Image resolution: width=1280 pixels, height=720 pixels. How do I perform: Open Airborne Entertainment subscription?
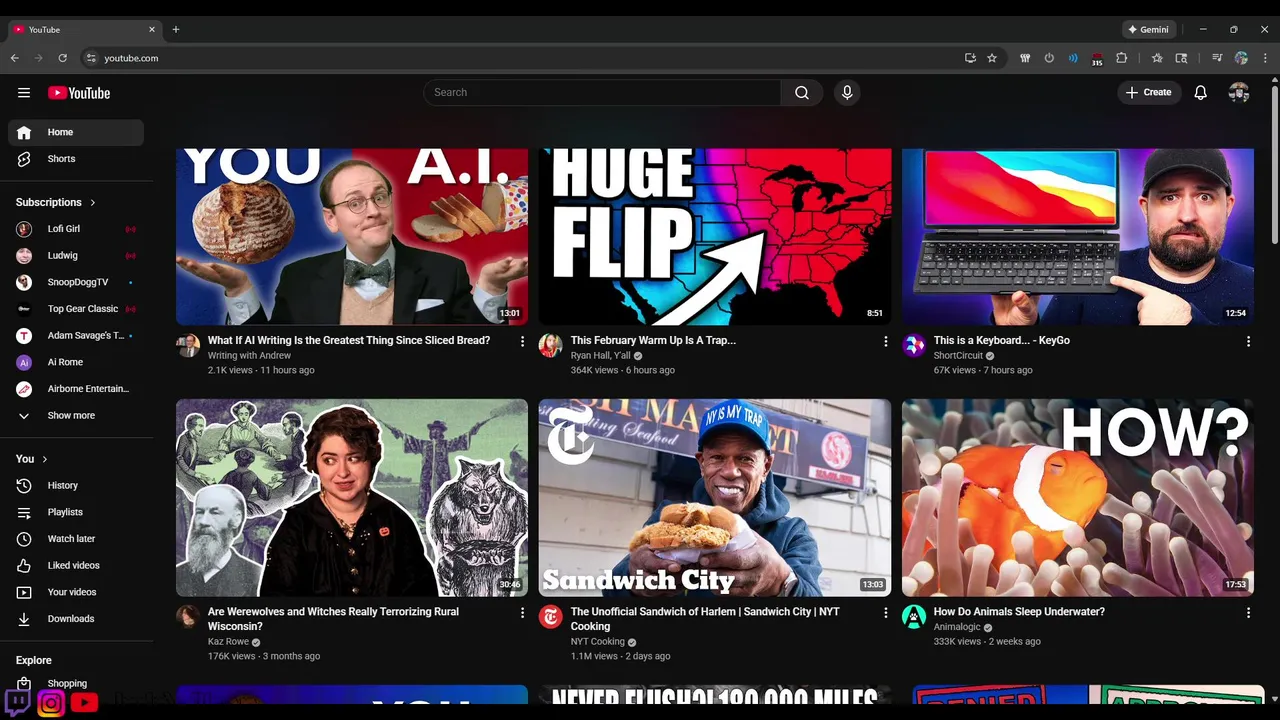[x=76, y=389]
